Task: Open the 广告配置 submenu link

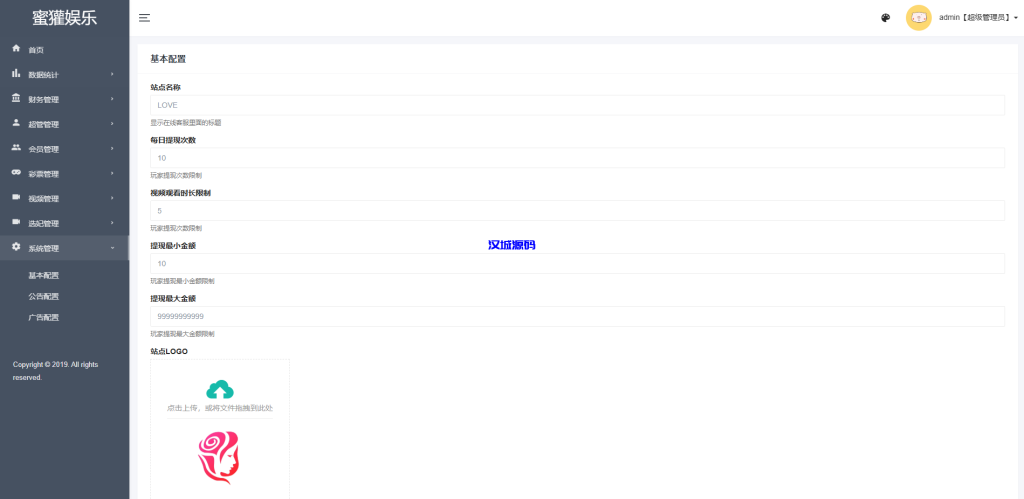Action: coord(43,317)
